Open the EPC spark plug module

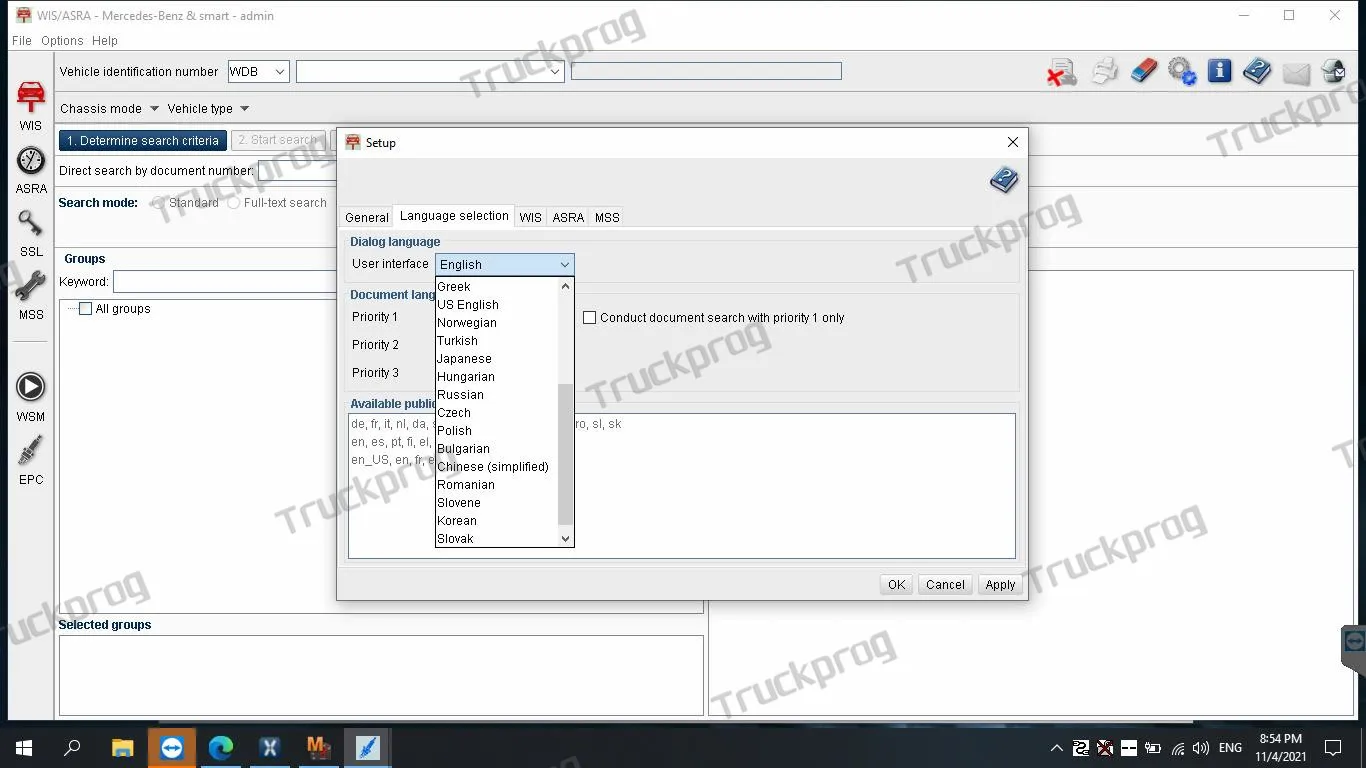click(31, 460)
